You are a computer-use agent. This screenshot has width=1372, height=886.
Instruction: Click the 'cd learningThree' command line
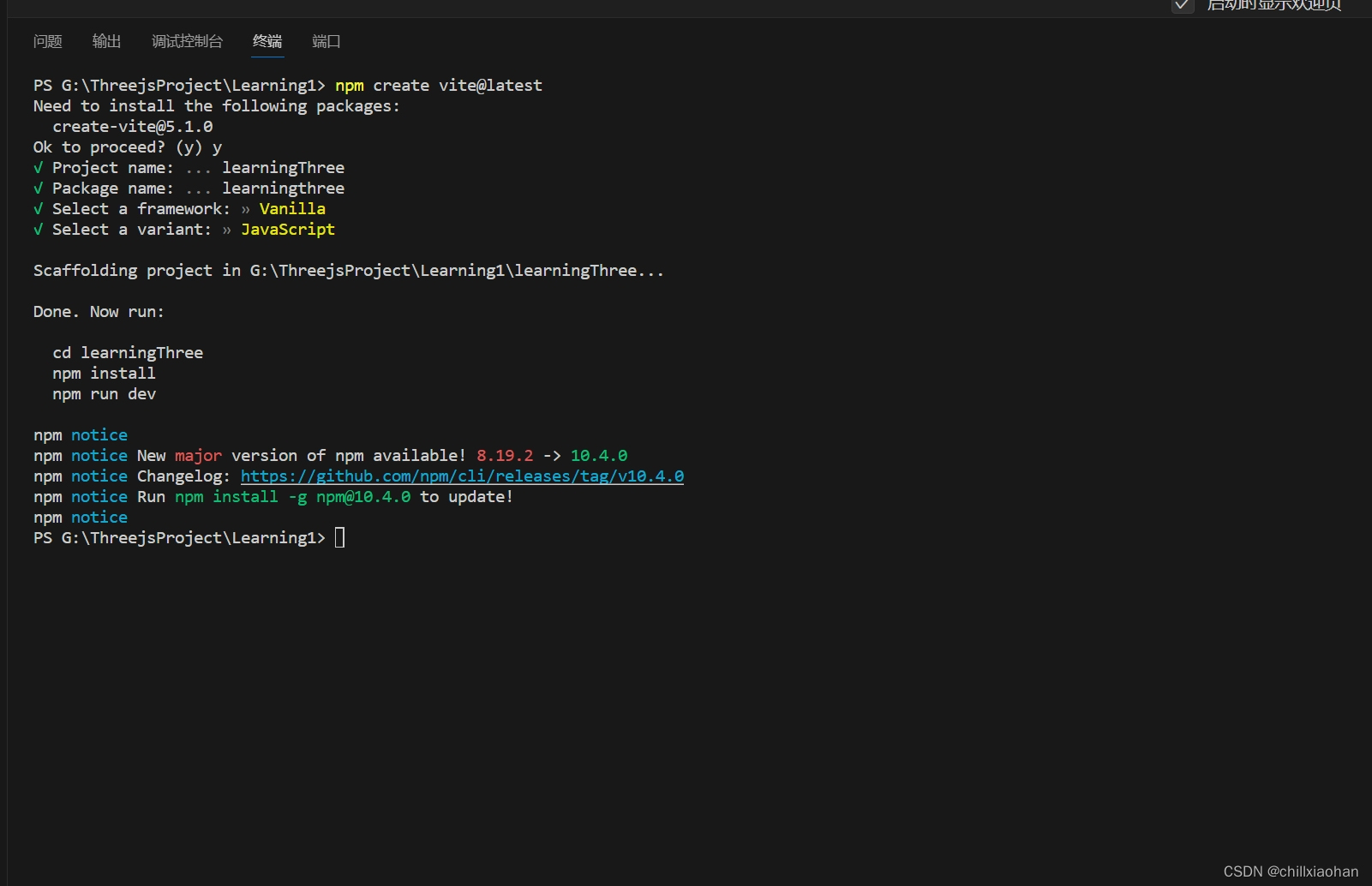tap(128, 353)
